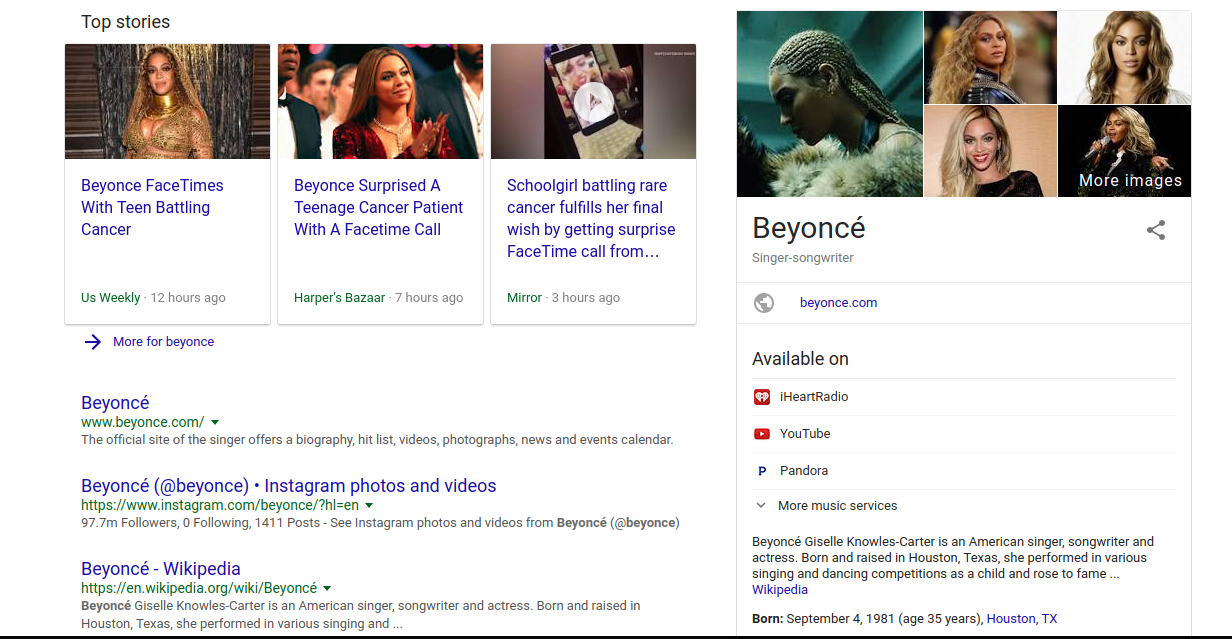Click the Available on heading
This screenshot has width=1232, height=639.
800,359
